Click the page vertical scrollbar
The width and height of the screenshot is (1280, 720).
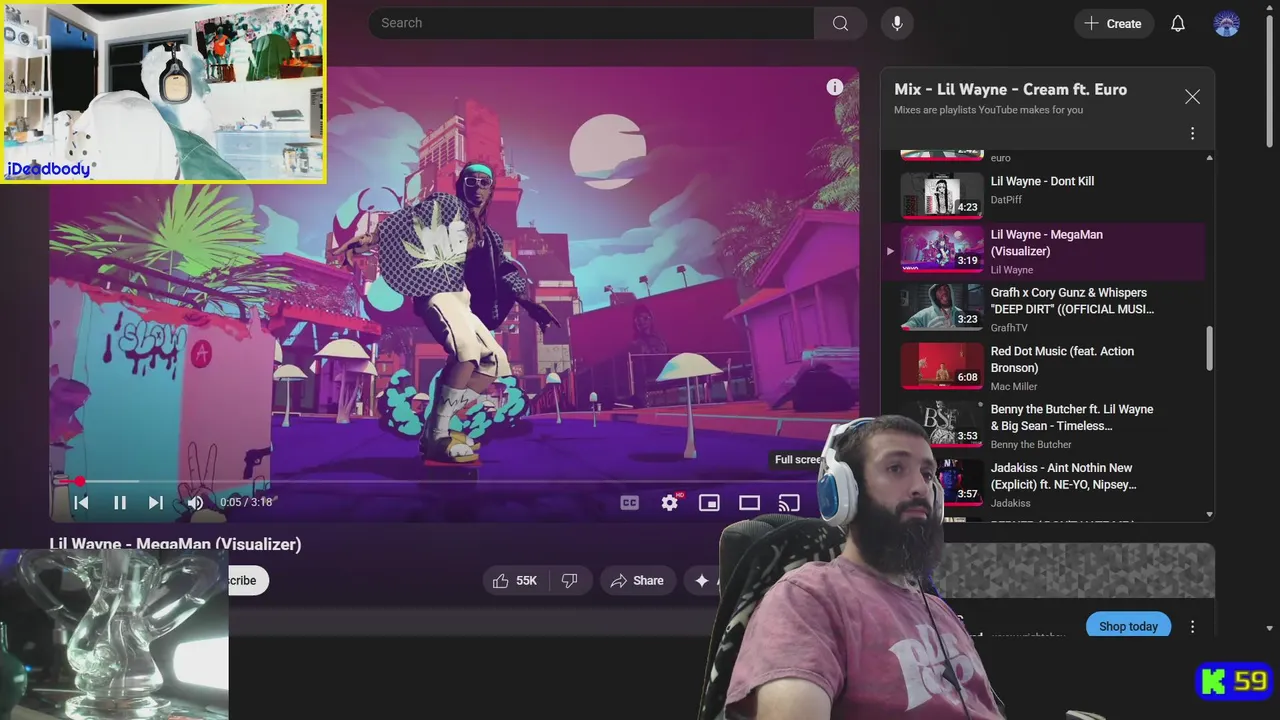pos(1270,80)
